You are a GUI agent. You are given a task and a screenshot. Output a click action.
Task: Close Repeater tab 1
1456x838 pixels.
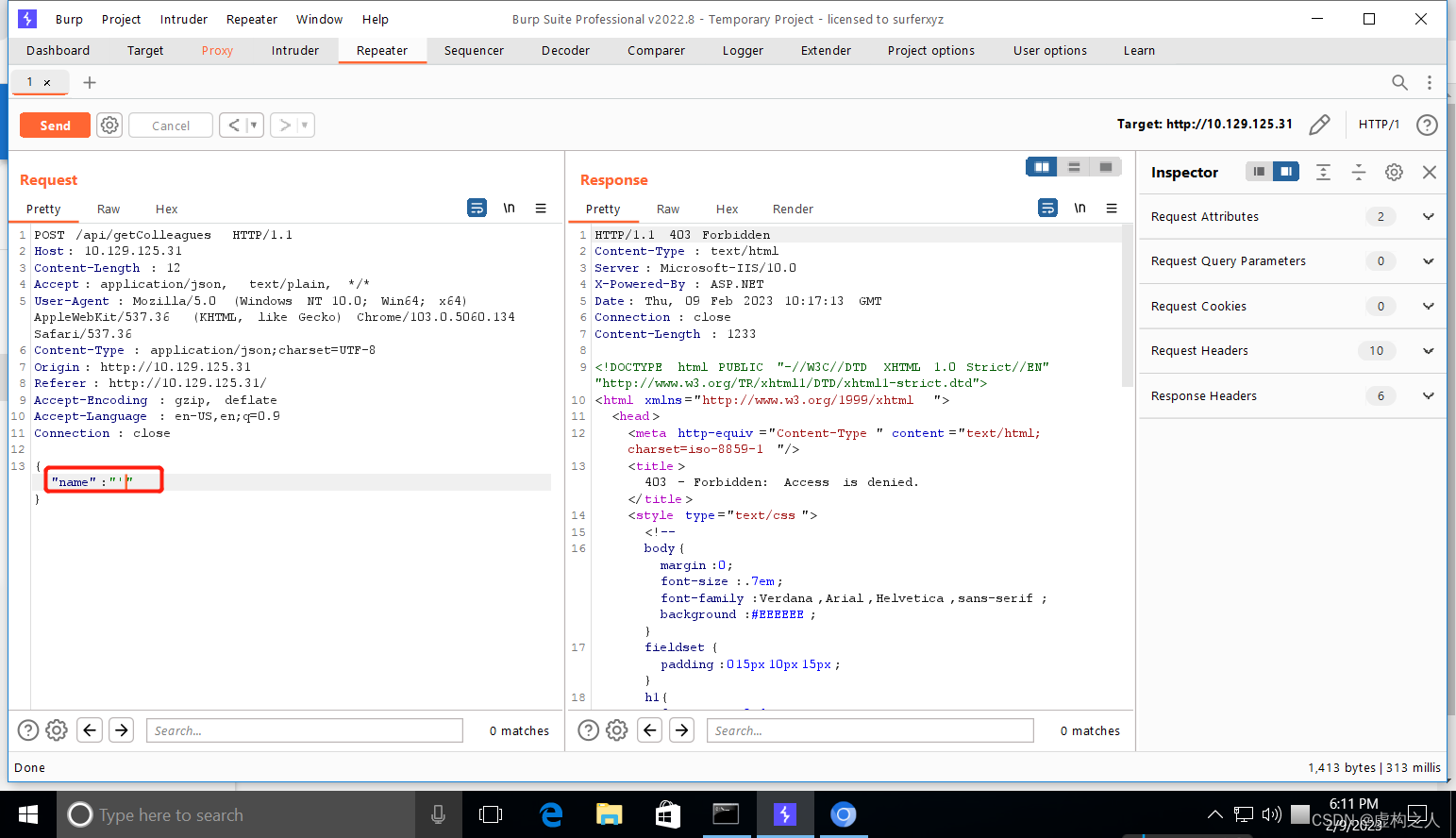click(x=47, y=83)
